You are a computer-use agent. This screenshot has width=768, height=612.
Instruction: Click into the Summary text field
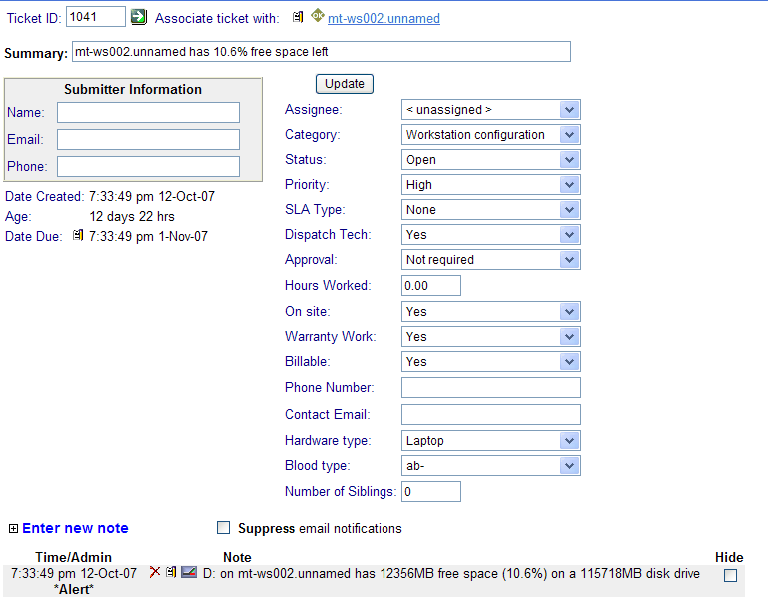320,52
